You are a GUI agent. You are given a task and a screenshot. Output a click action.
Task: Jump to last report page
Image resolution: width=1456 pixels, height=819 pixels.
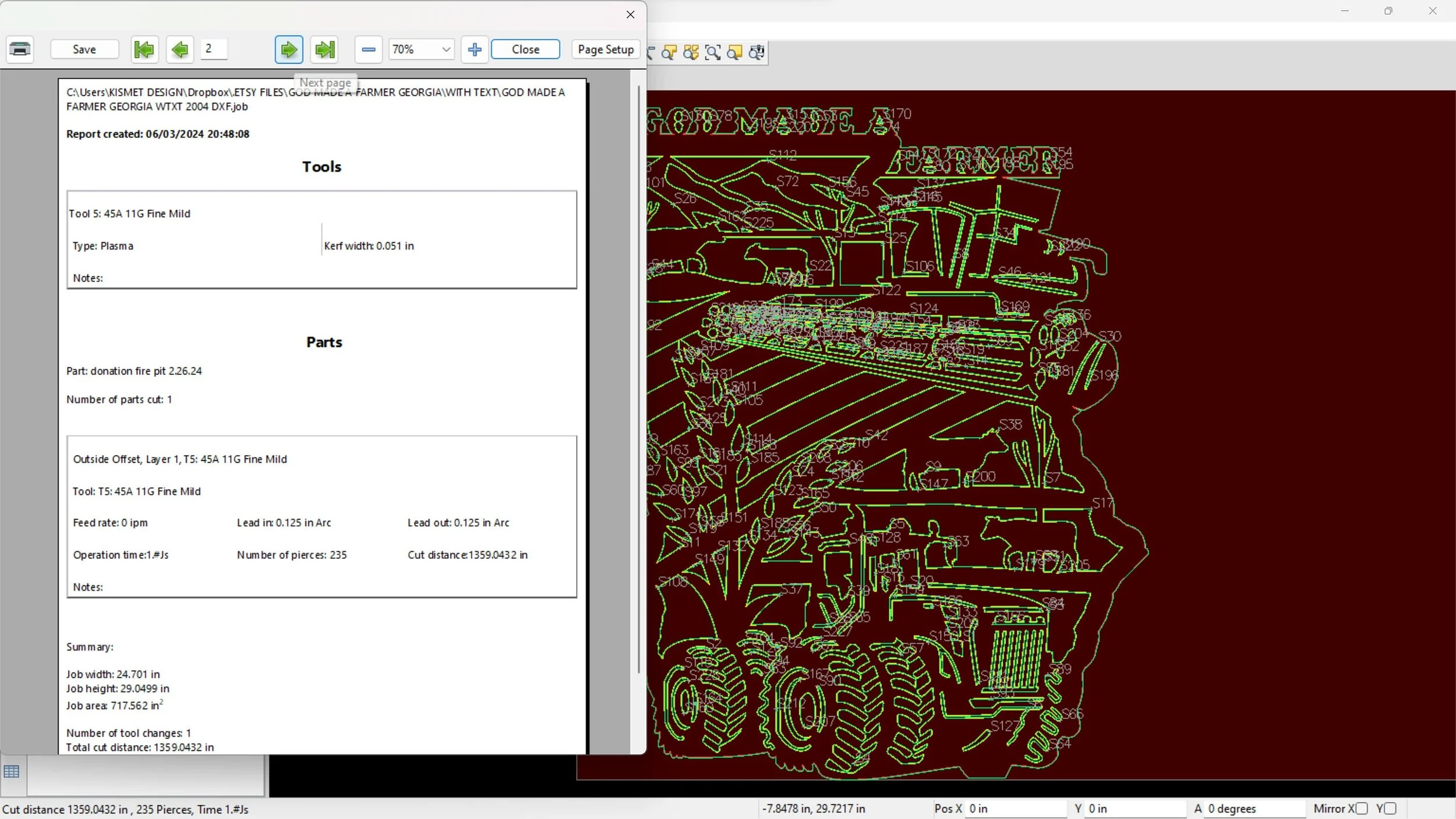point(324,49)
